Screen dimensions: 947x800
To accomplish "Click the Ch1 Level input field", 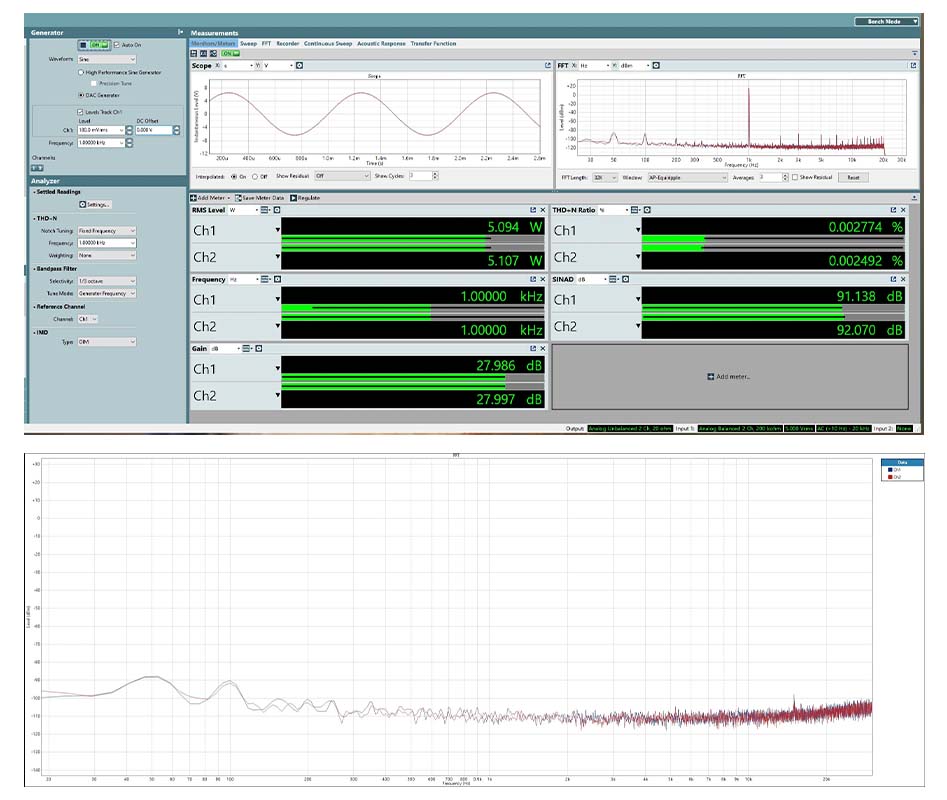I will pyautogui.click(x=97, y=130).
